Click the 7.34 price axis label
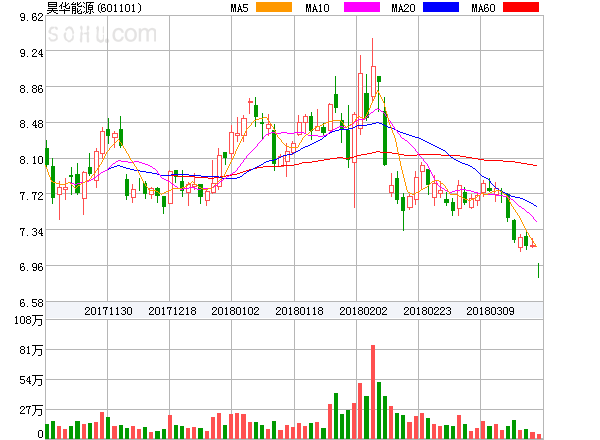 31,232
